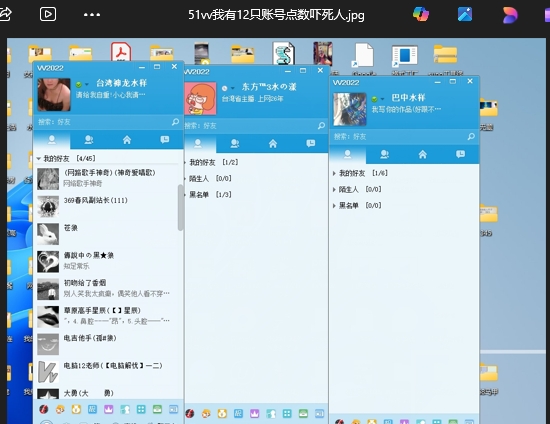Screen dimensions: 550x424
Task: Switch to home tab in 东方™3水 window
Action: pos(273,143)
